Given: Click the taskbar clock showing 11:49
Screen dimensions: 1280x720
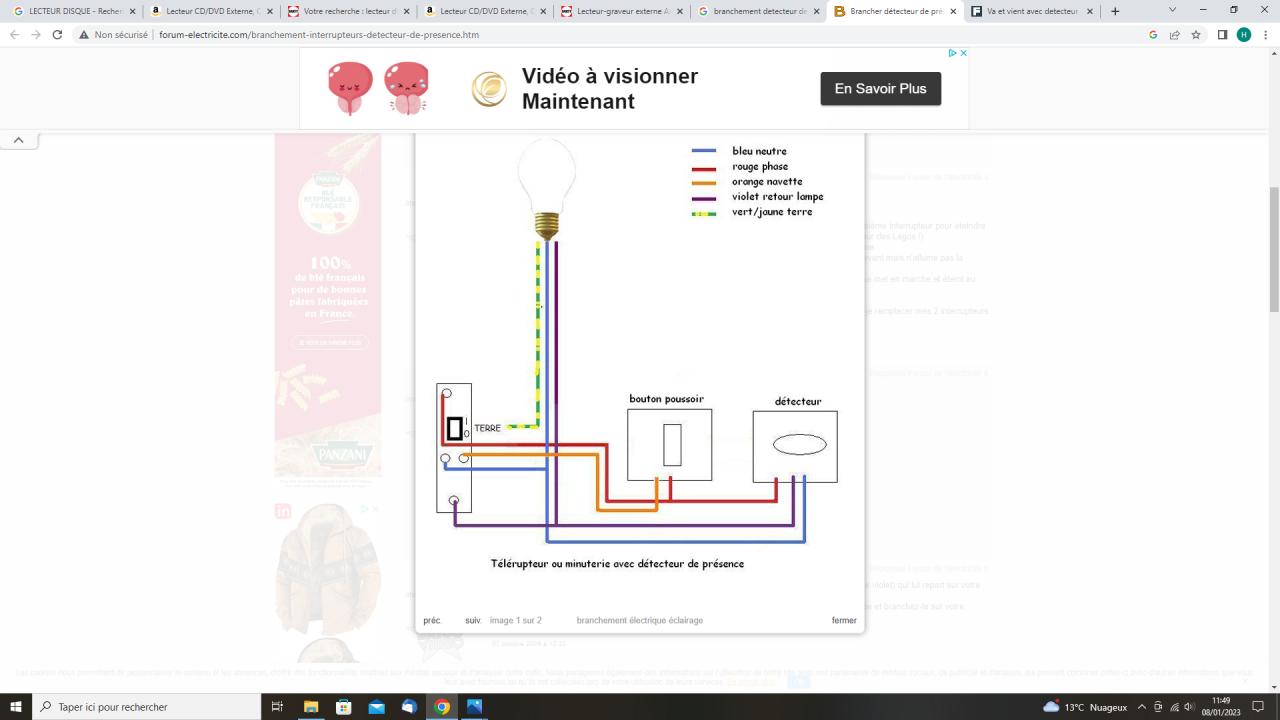Looking at the screenshot, I should click(1221, 707).
